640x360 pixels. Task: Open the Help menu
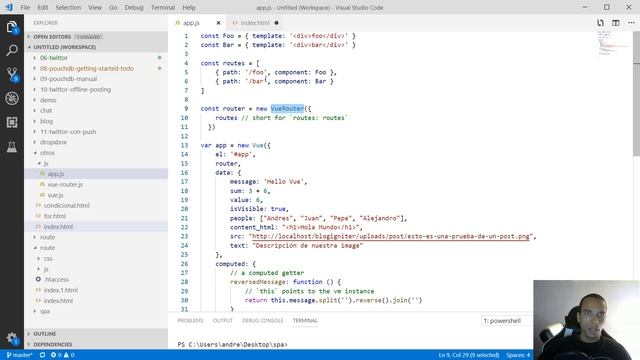[x=189, y=7]
